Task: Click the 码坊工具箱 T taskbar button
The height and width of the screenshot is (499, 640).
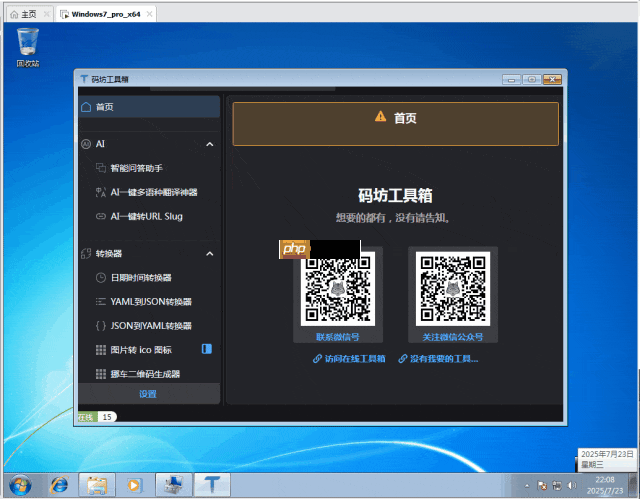Action: (212, 485)
